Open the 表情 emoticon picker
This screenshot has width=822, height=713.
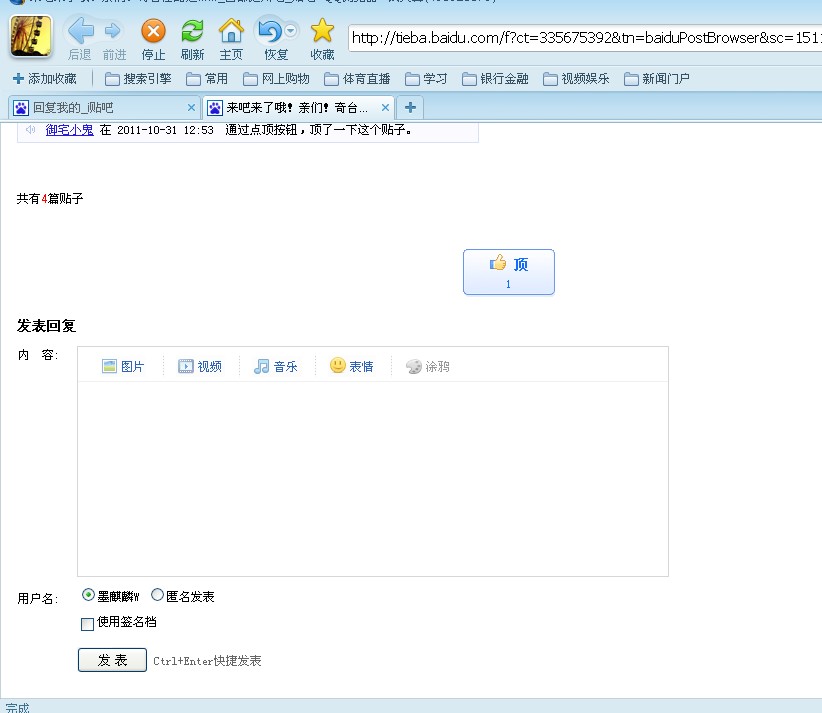click(x=351, y=365)
